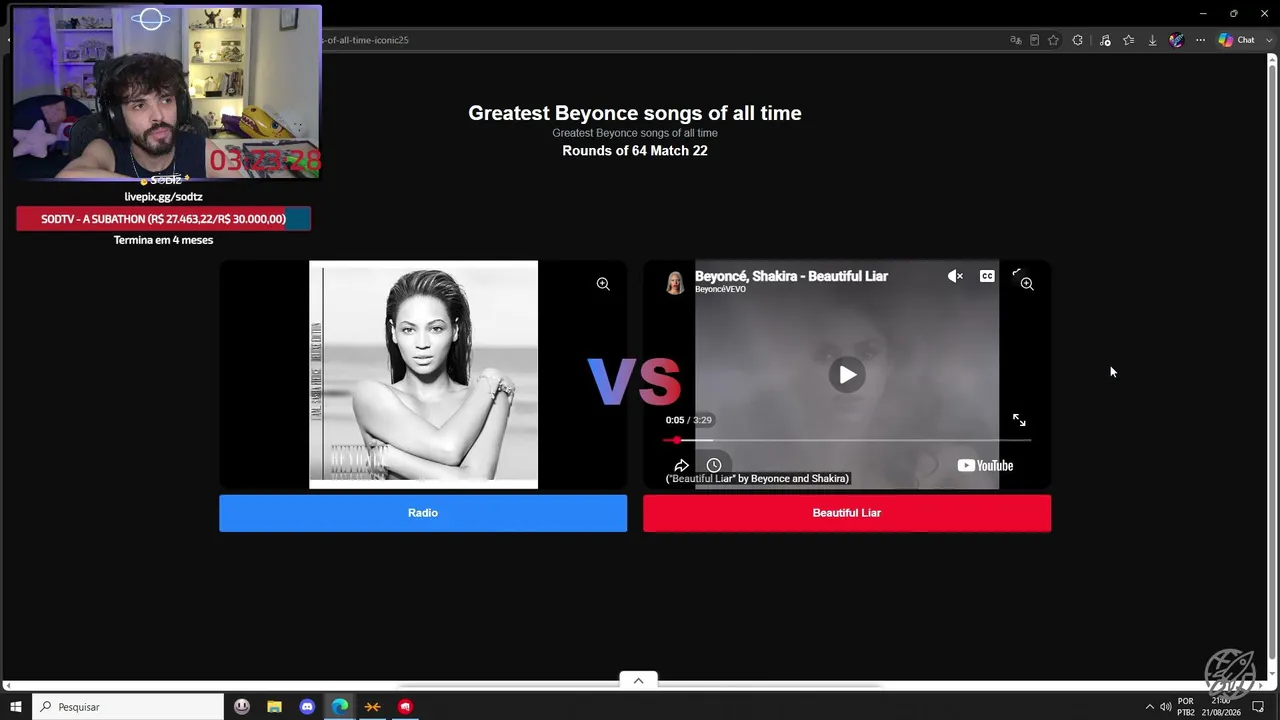Open the red circular app in taskbar
The width and height of the screenshot is (1280, 720).
[x=405, y=707]
